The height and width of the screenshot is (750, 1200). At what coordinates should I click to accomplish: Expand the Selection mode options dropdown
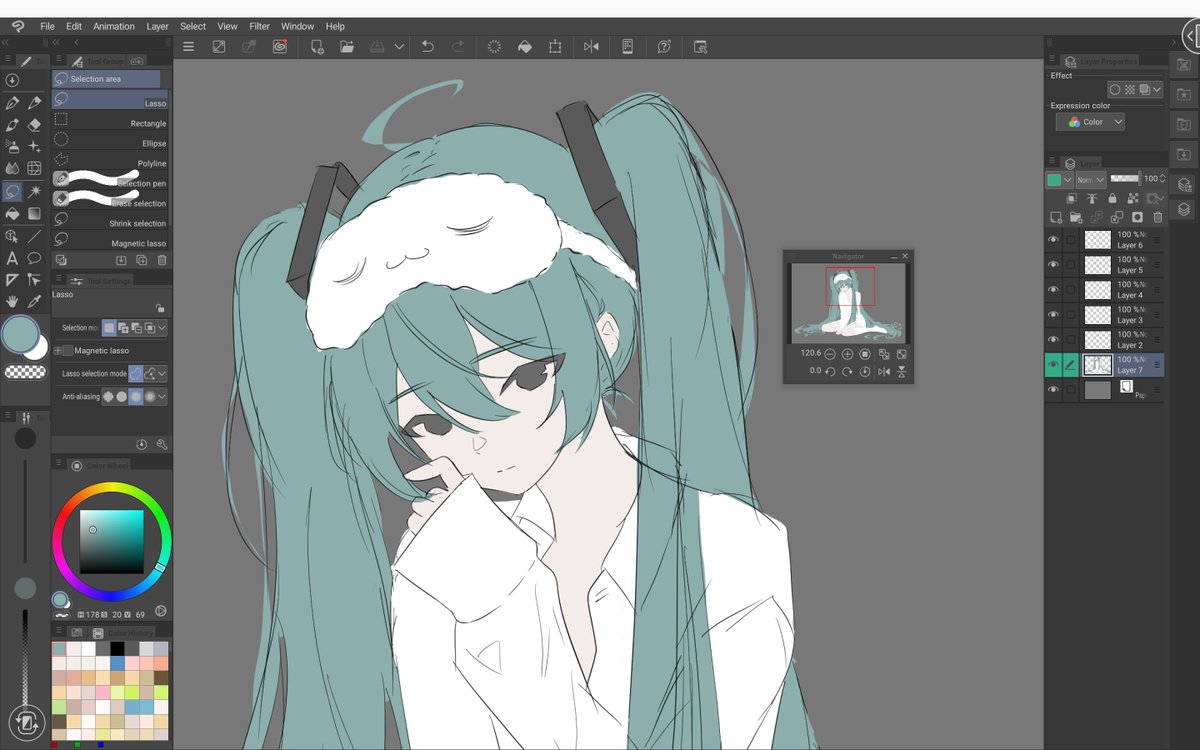point(161,327)
